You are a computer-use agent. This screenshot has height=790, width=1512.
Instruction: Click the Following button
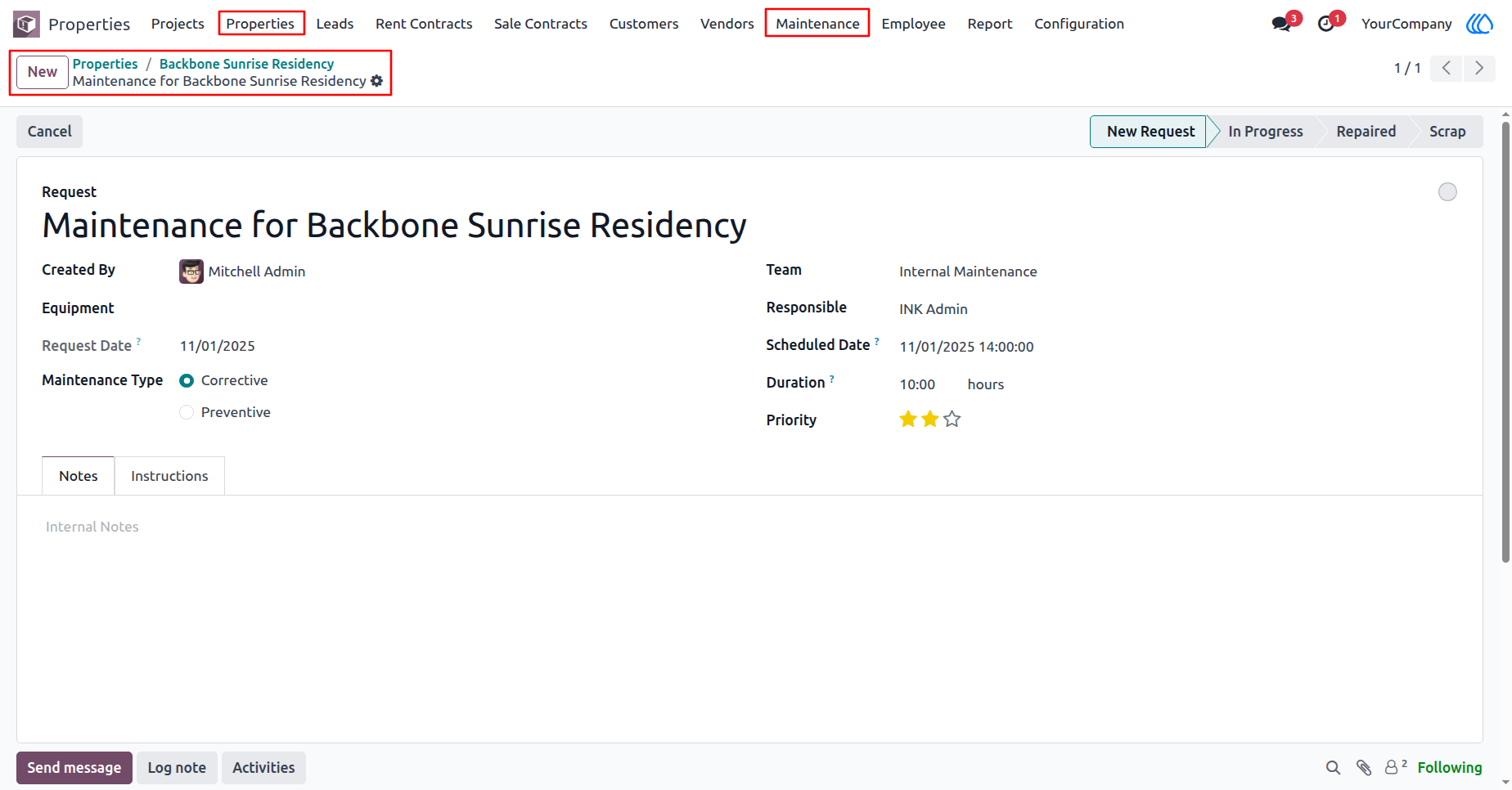[x=1450, y=767]
